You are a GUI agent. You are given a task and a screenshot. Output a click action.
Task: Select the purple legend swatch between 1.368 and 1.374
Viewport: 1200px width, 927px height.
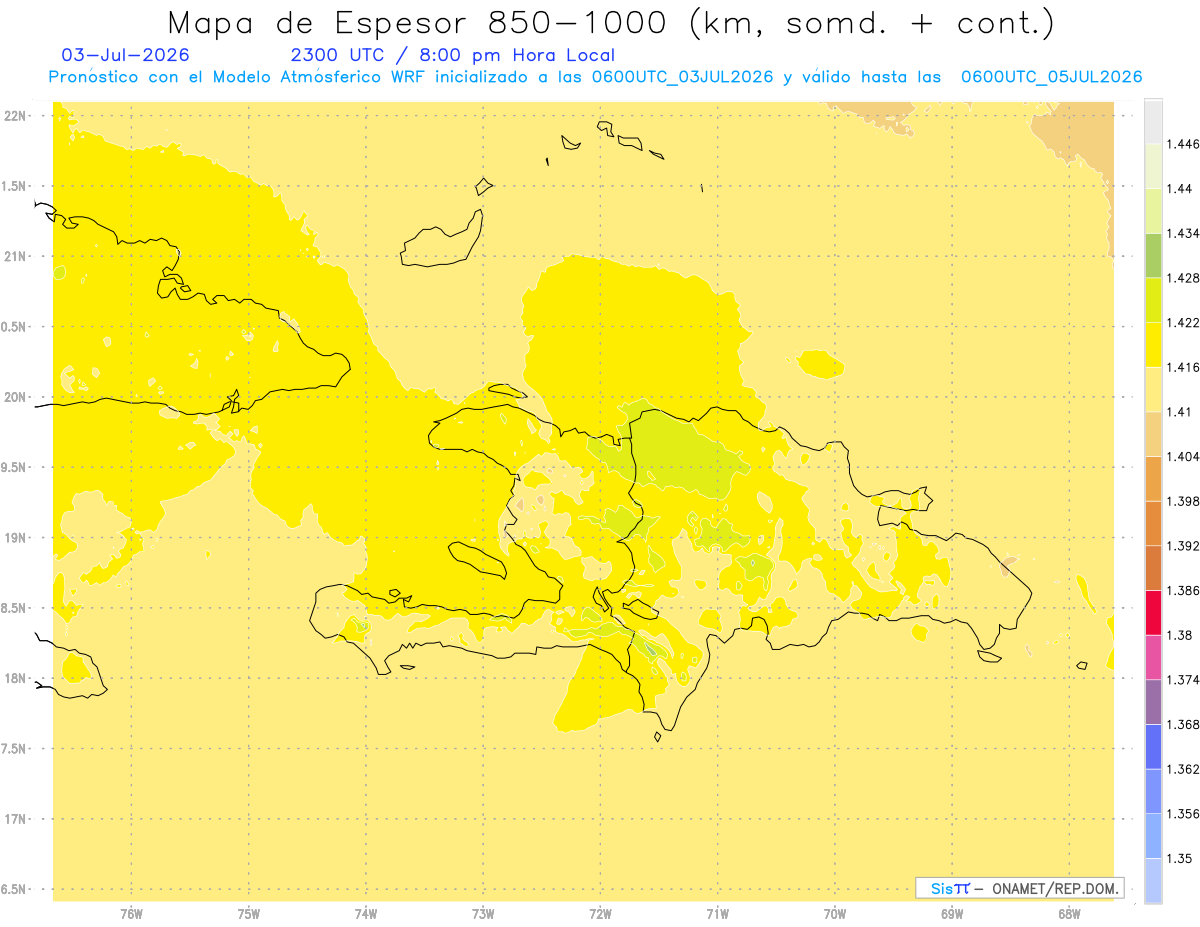(x=1153, y=702)
